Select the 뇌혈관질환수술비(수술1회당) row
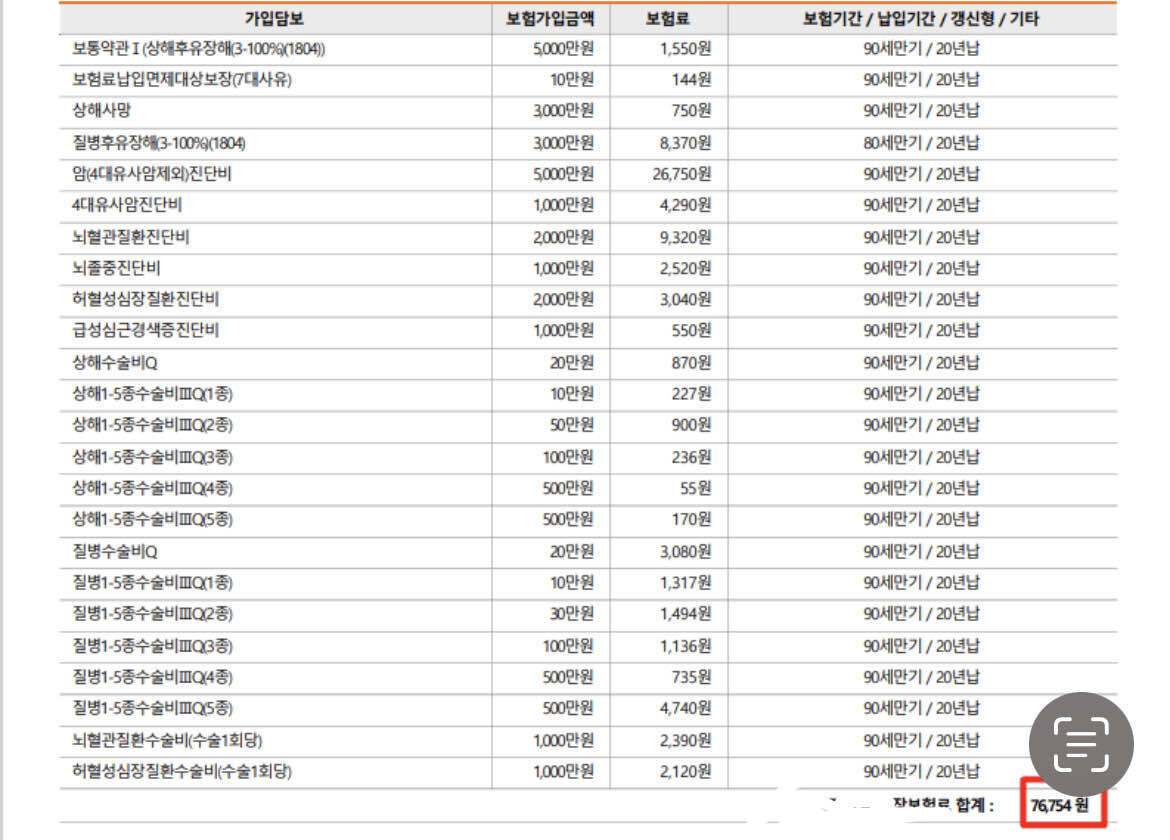1170x840 pixels. [x=588, y=741]
